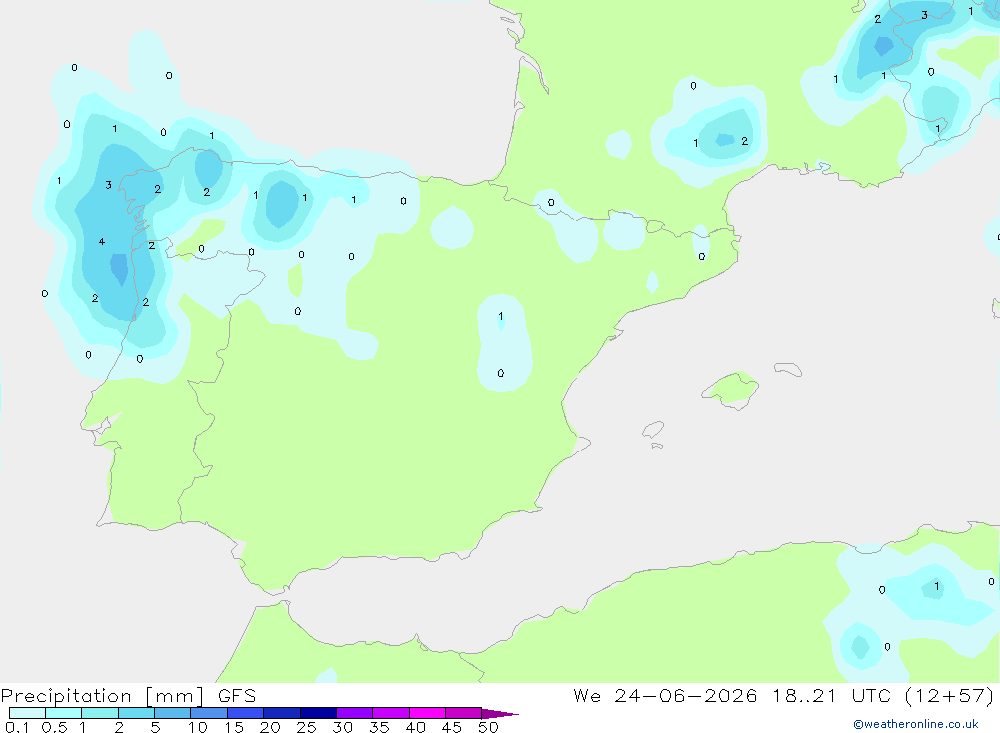The height and width of the screenshot is (733, 1000).
Task: Click the '18..21 UTC' time range text
Action: (x=831, y=695)
